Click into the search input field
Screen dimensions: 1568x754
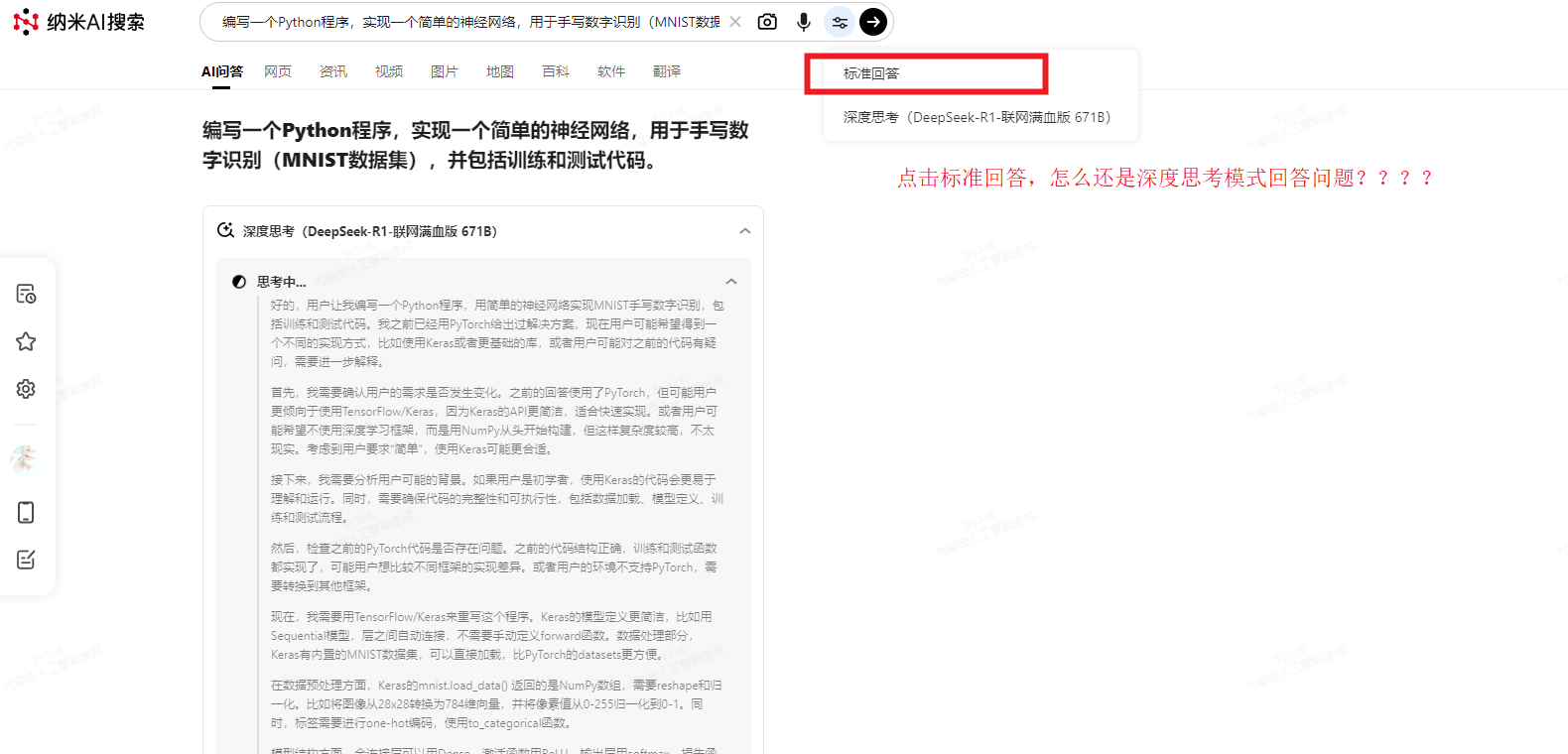point(470,22)
